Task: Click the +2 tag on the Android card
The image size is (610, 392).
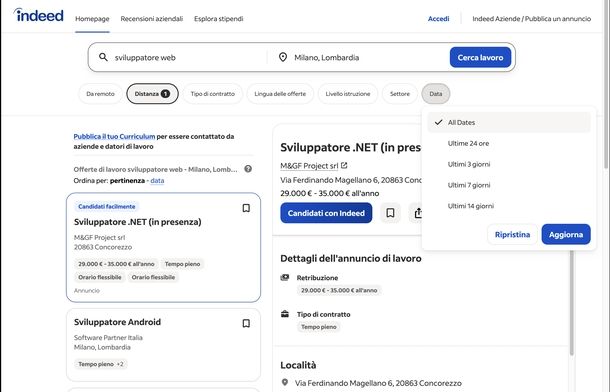Action: click(x=120, y=364)
